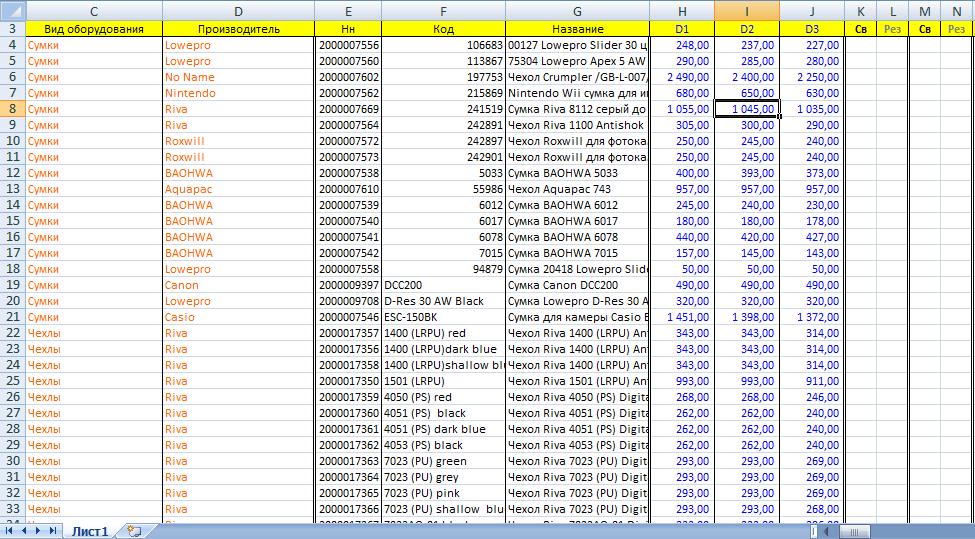Select Нн cell 2000007556

[348, 45]
